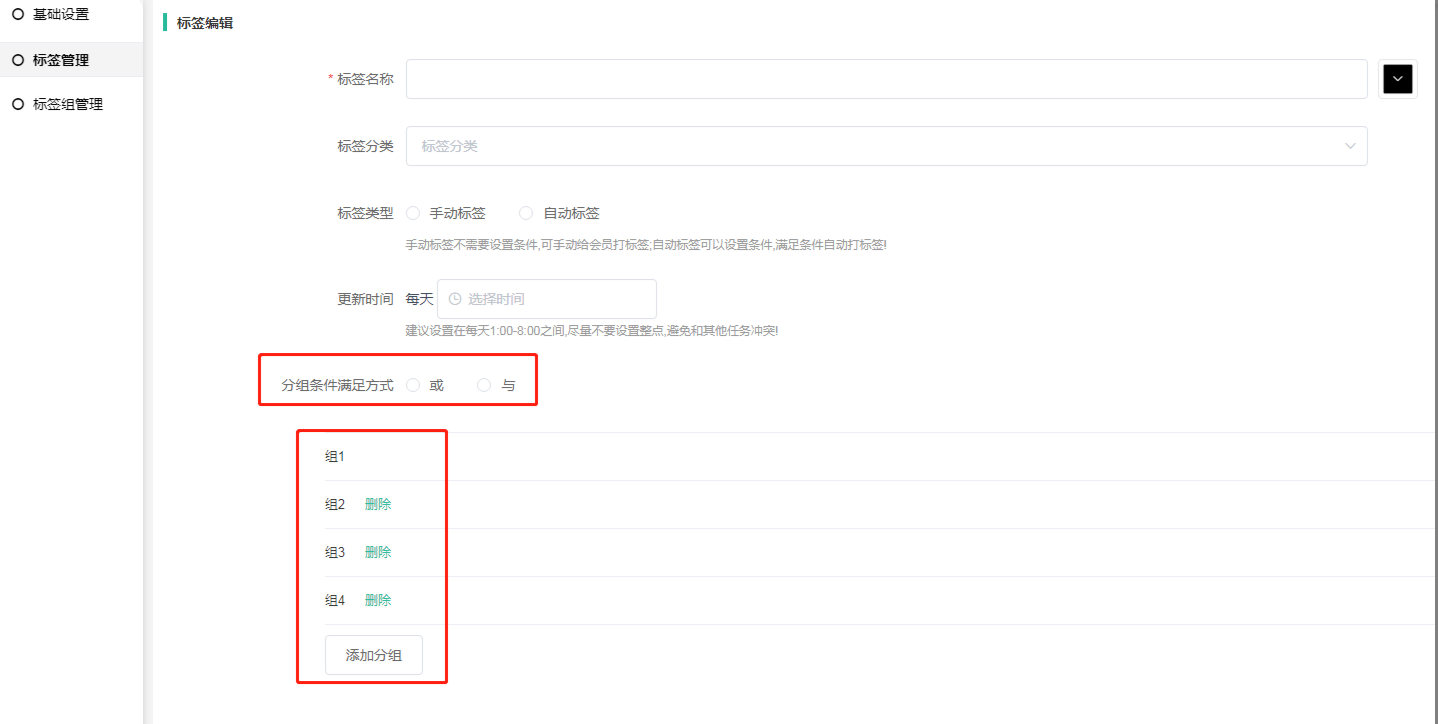The width and height of the screenshot is (1438, 724).
Task: Delete 组2 using its 删除 link
Action: 378,505
